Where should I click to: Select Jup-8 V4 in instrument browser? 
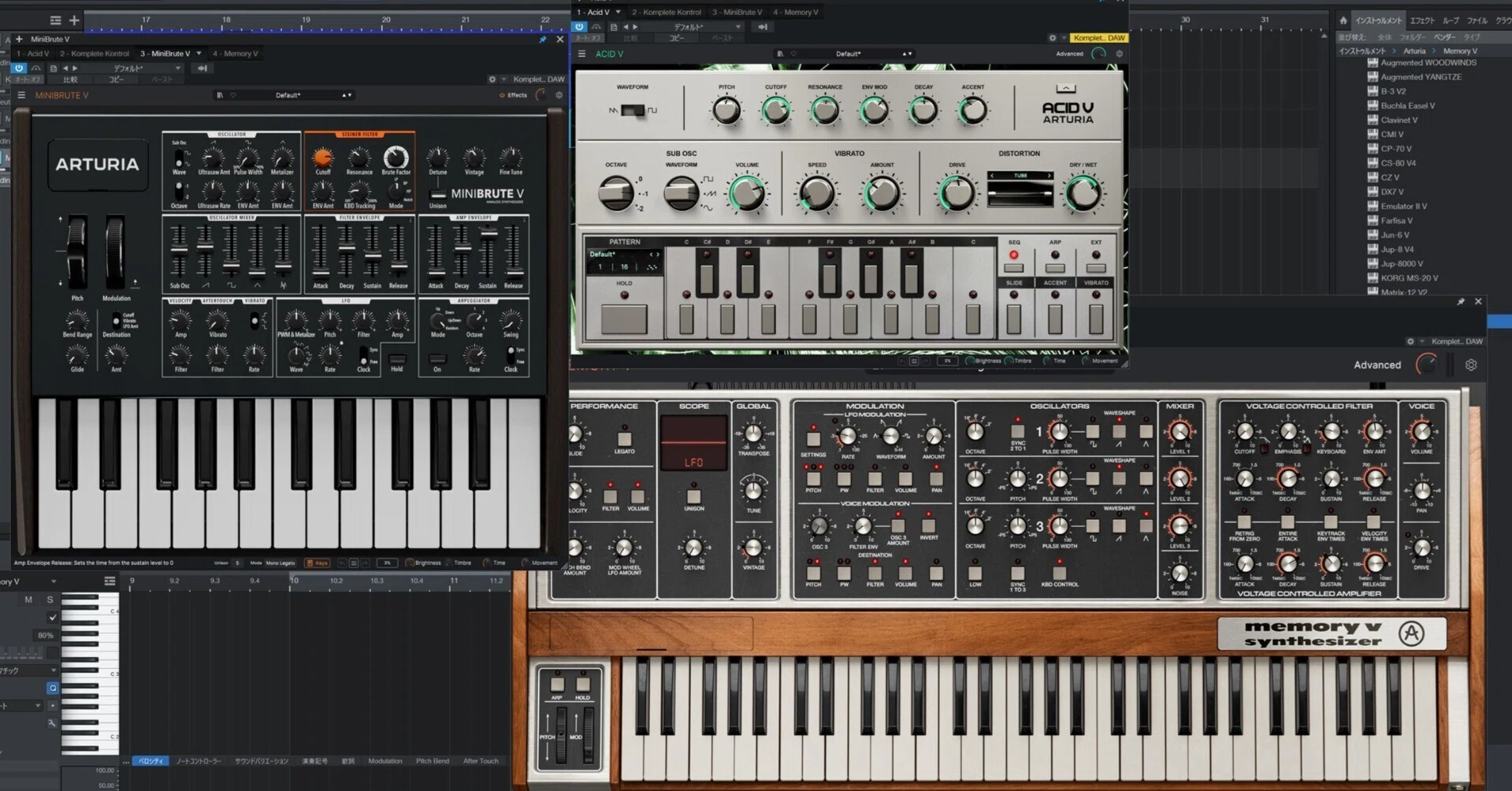tap(1397, 249)
